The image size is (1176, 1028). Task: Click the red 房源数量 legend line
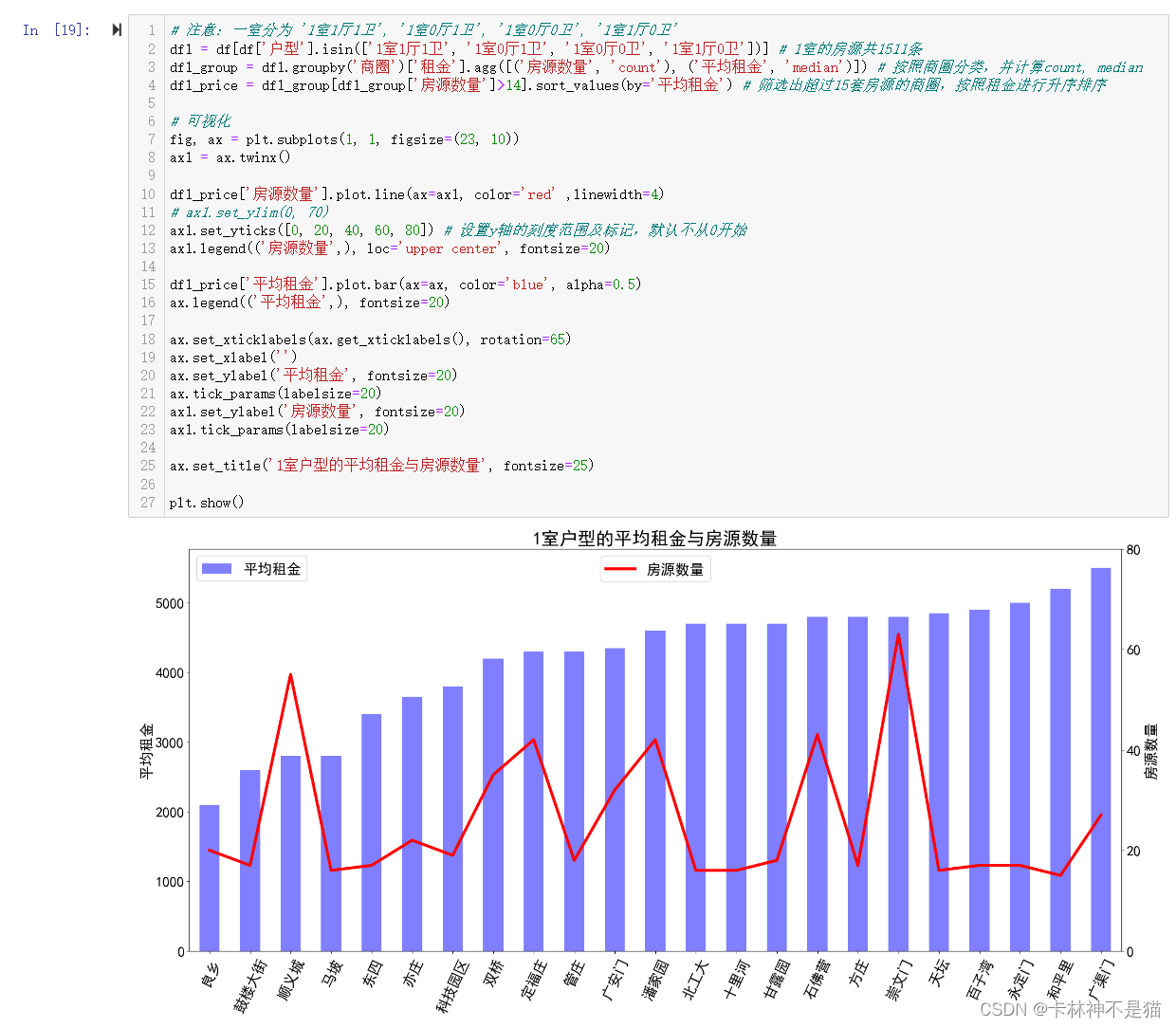[620, 569]
